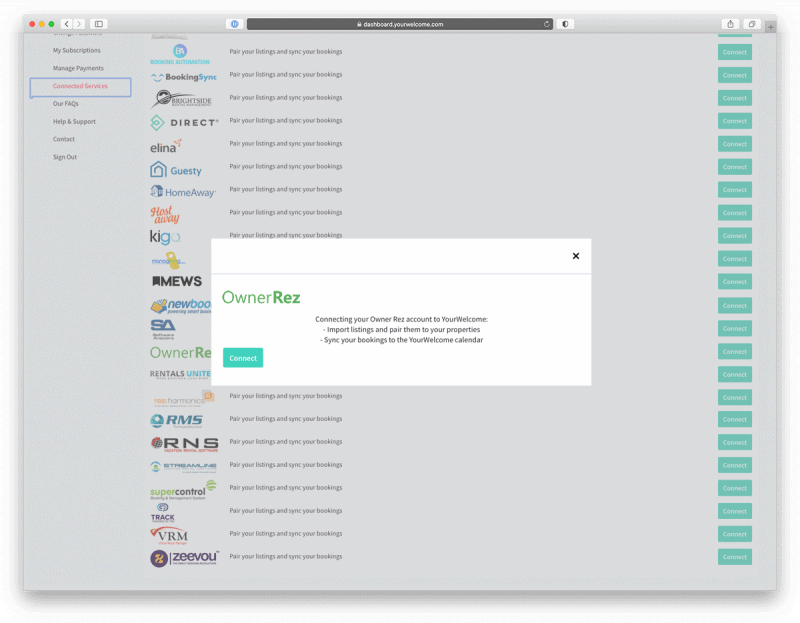
Task: Click the Safari back arrow
Action: (66, 24)
